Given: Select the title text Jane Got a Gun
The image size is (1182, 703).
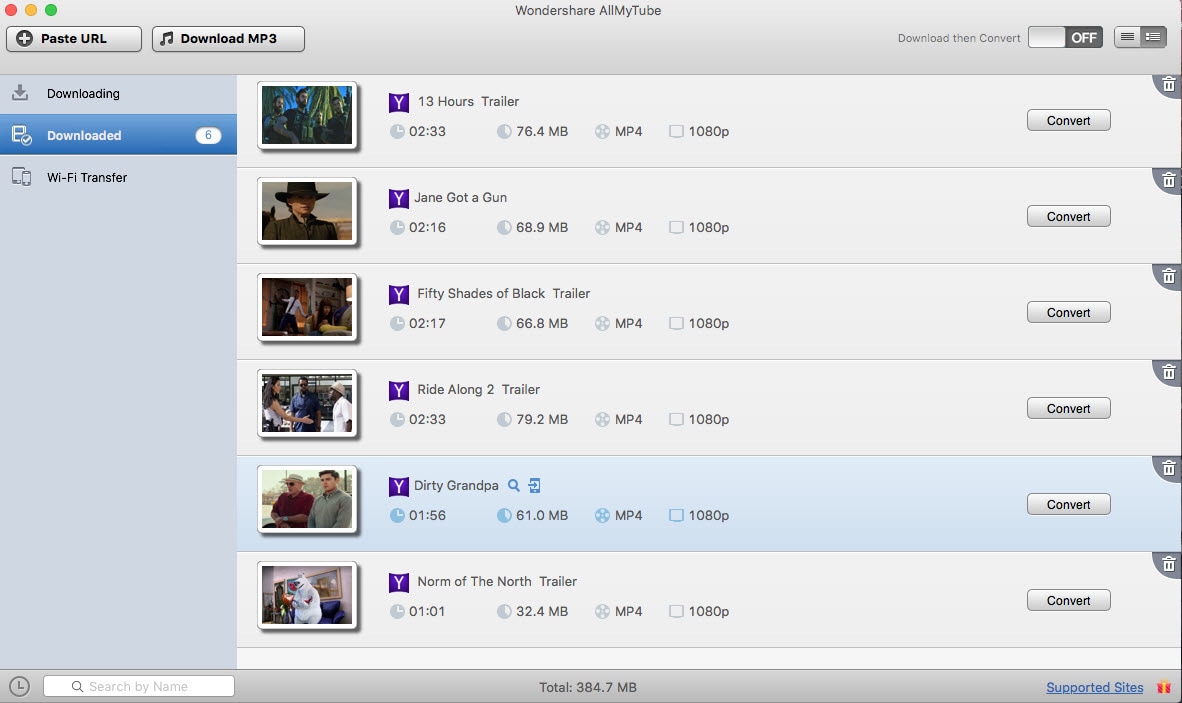Looking at the screenshot, I should coord(461,197).
